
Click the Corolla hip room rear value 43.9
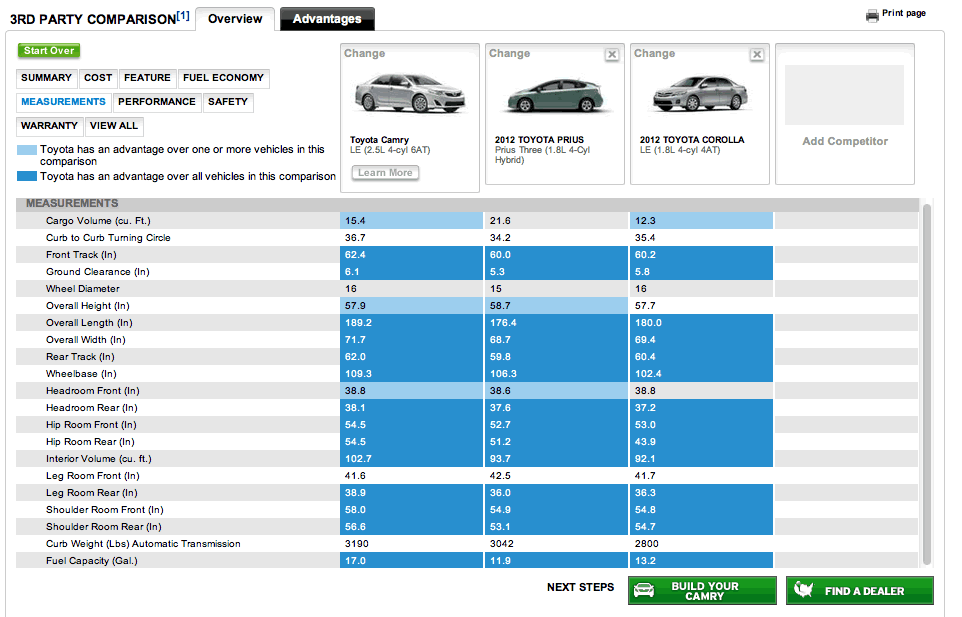click(645, 442)
